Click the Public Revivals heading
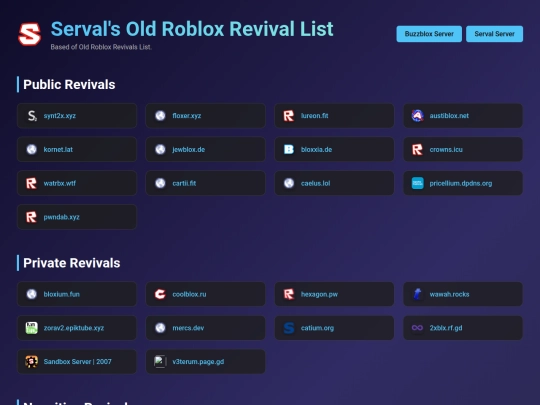This screenshot has height=405, width=540. tap(69, 85)
